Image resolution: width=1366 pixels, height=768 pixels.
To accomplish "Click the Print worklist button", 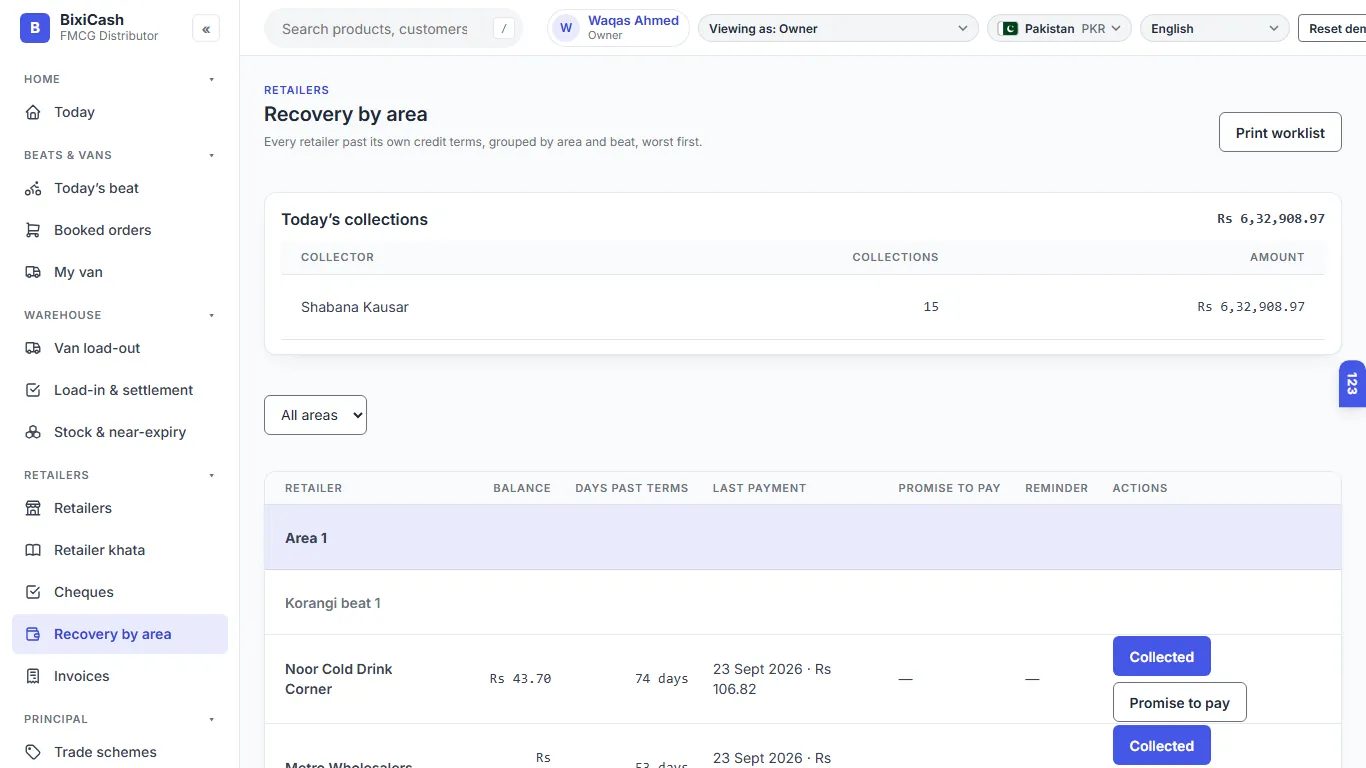I will pyautogui.click(x=1280, y=132).
